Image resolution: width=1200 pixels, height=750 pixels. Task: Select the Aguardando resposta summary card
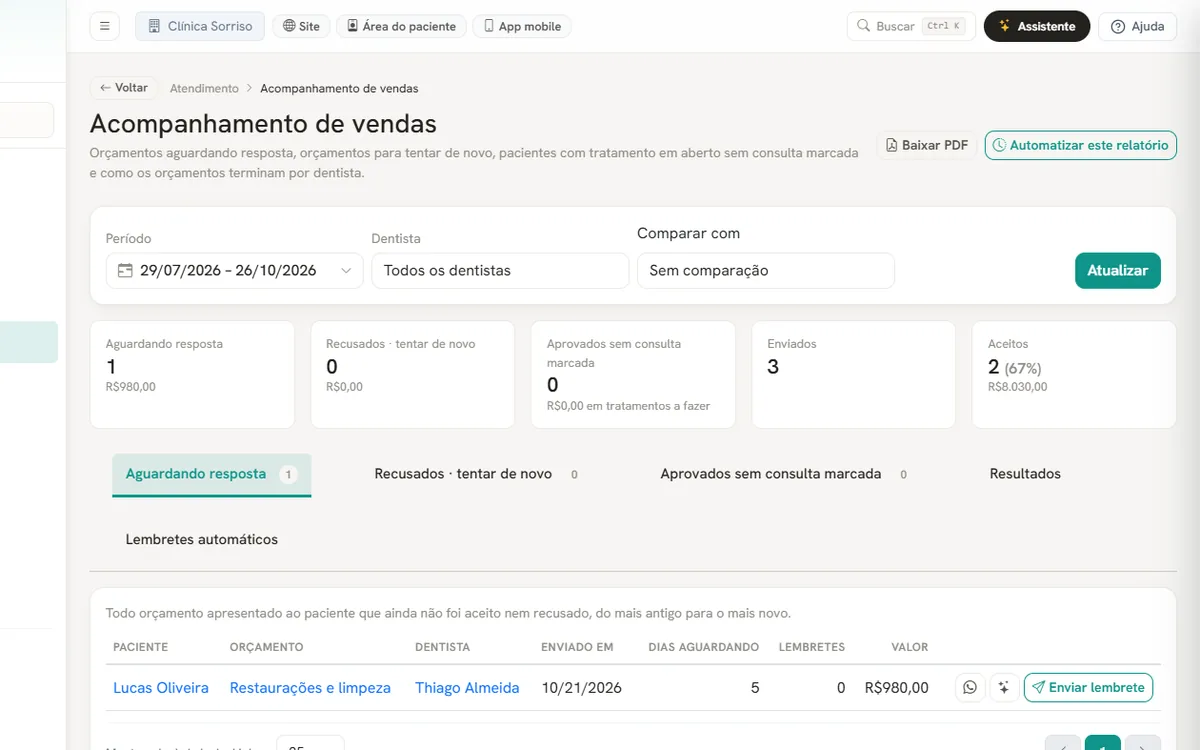[192, 374]
